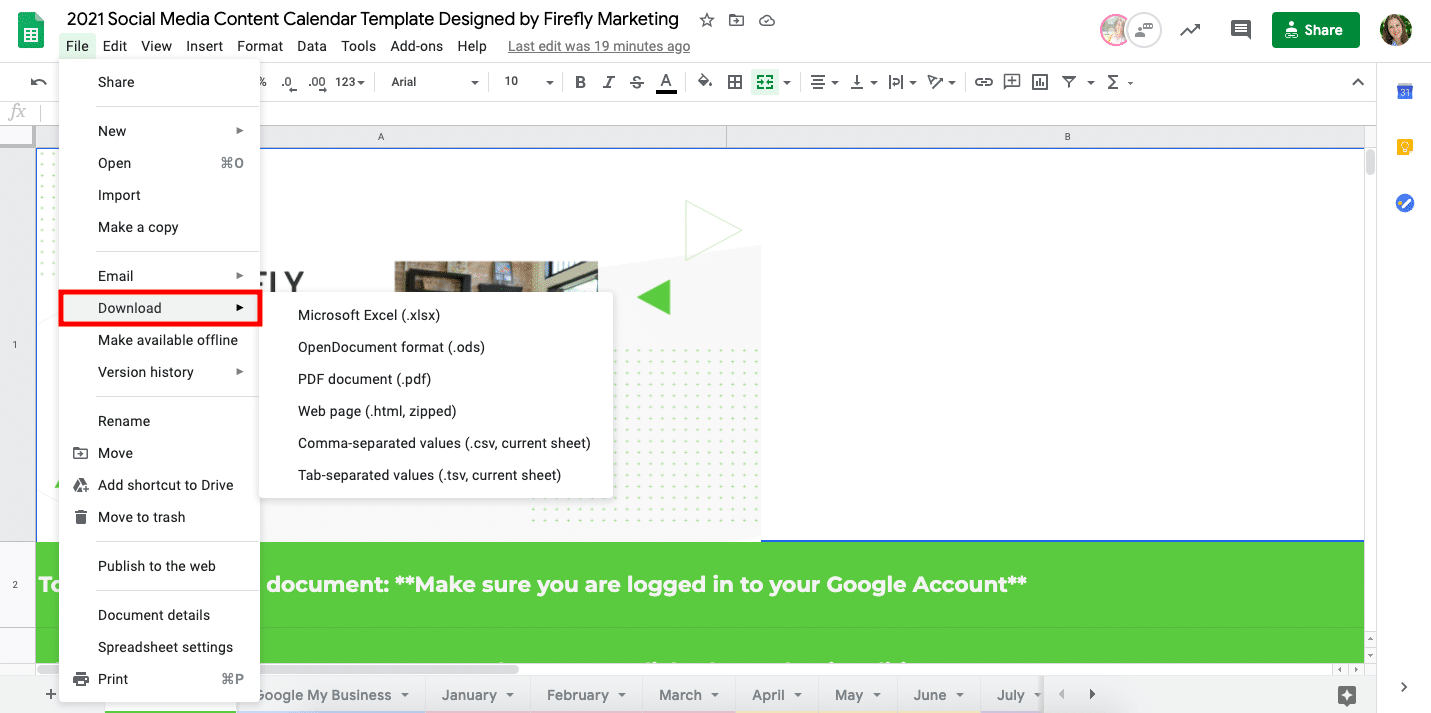Click the Explore button at bottom right
The image size is (1431, 713).
[1346, 695]
